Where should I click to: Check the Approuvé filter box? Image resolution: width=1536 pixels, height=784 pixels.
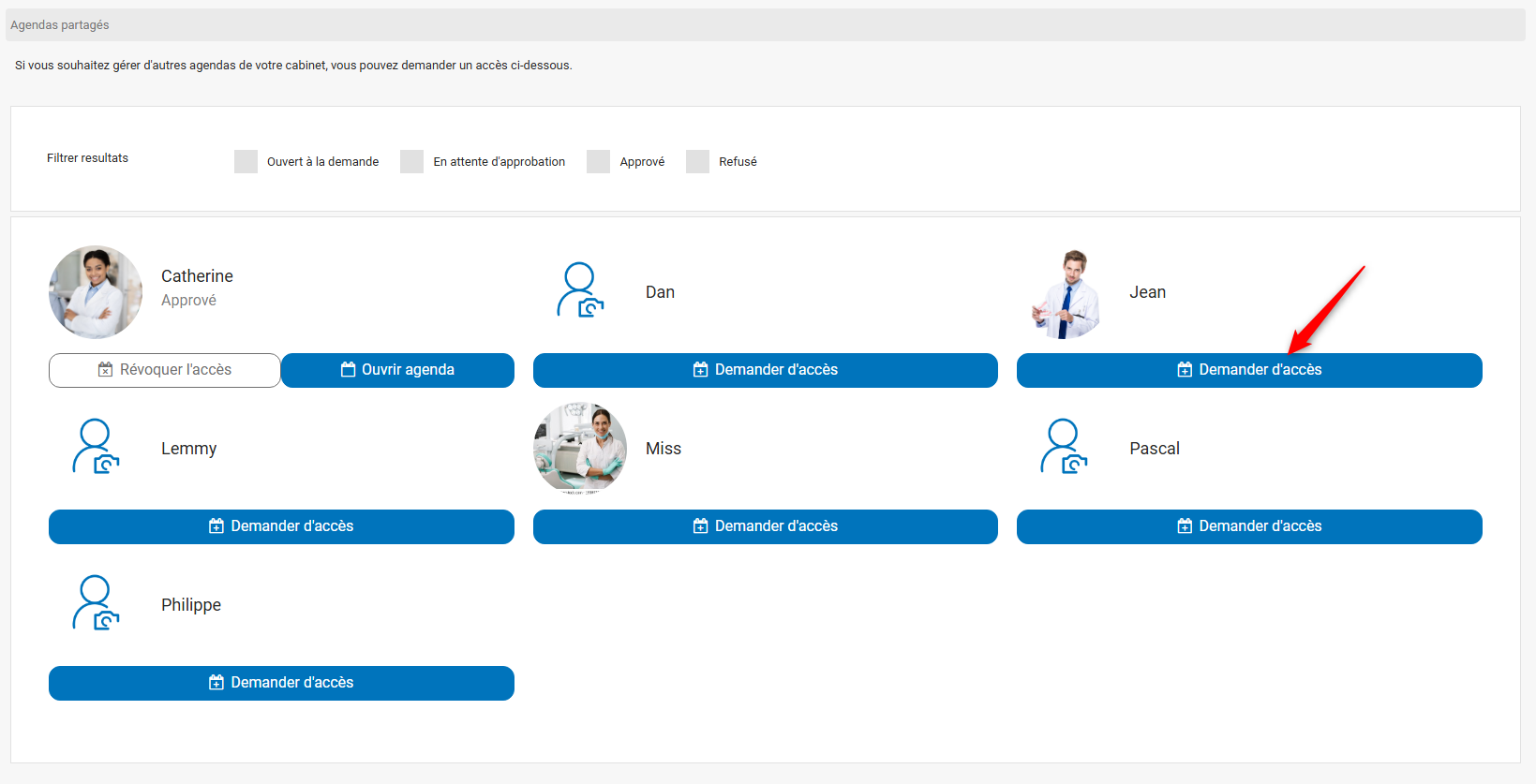pos(598,161)
